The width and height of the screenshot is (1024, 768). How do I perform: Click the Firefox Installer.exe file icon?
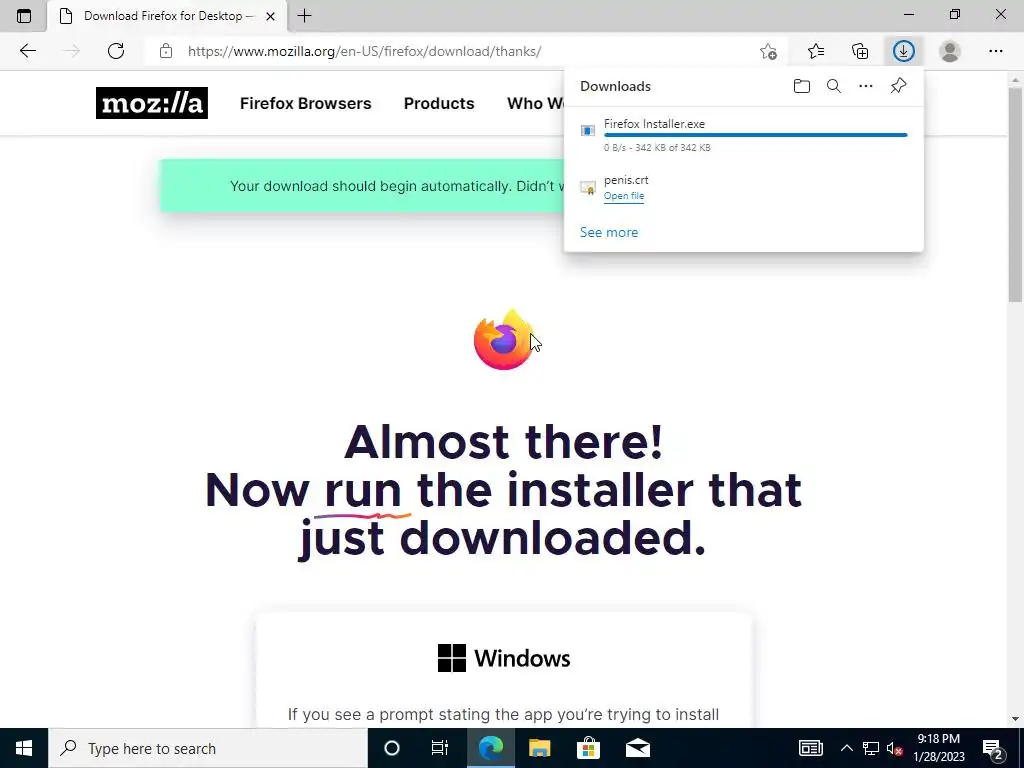click(588, 131)
